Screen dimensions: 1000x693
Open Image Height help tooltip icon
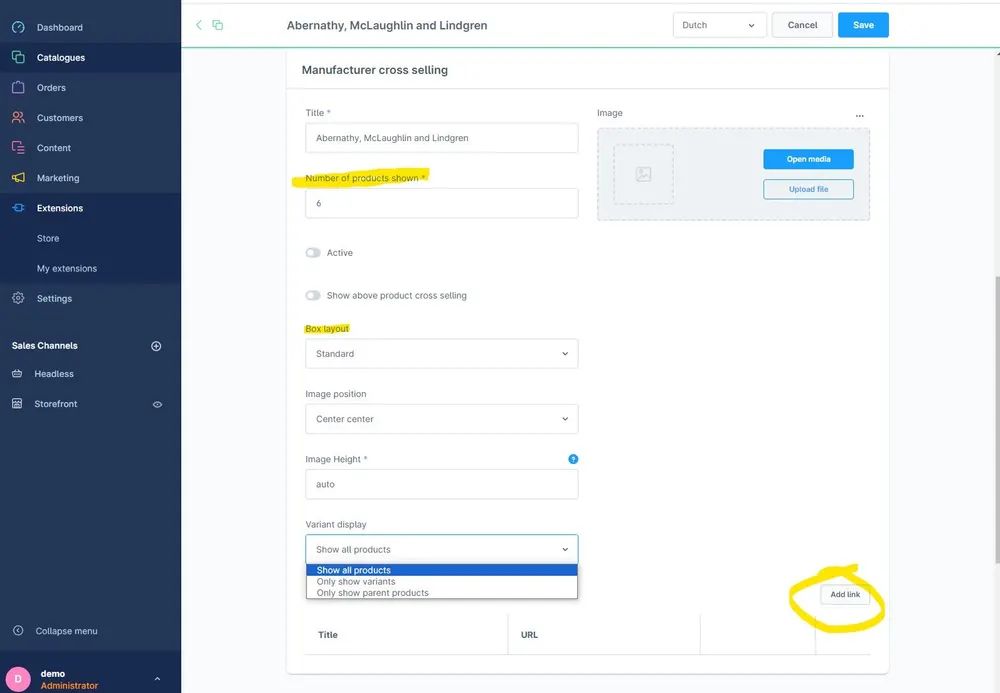pyautogui.click(x=573, y=459)
